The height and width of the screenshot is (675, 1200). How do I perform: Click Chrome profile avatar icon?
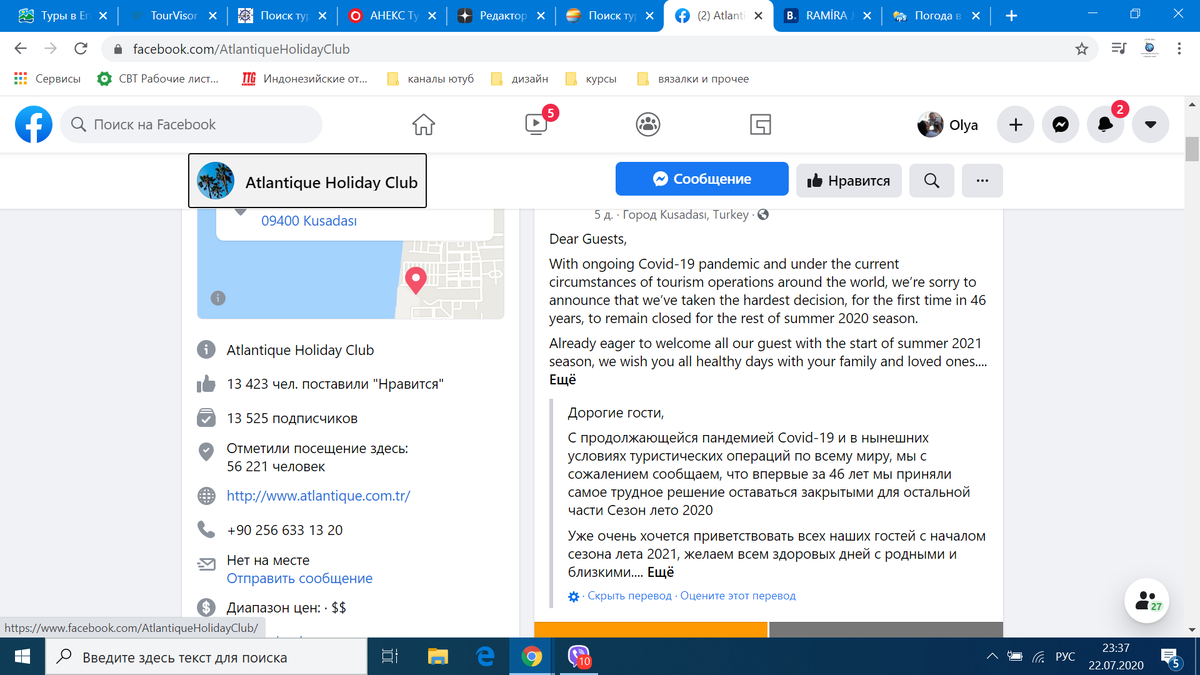(x=1150, y=49)
